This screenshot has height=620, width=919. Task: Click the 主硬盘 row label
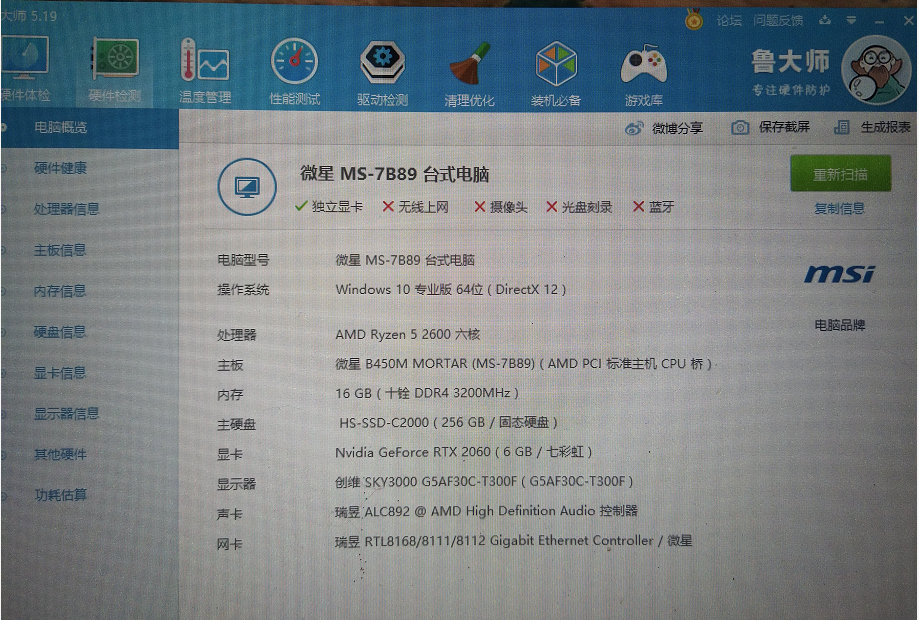(237, 424)
